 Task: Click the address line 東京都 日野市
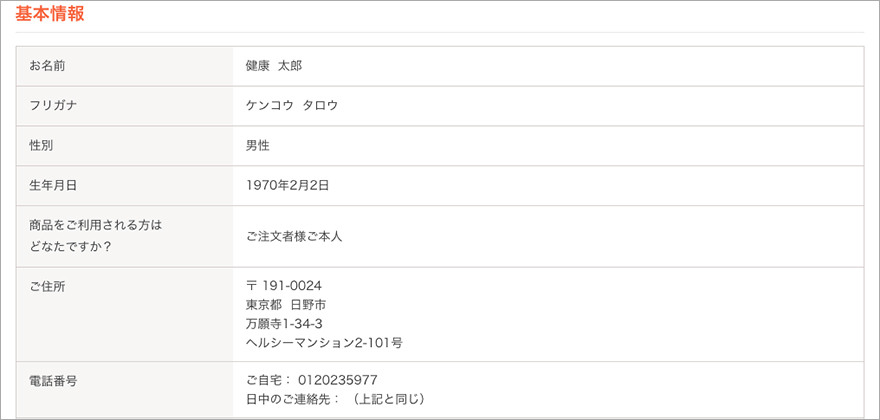(x=286, y=305)
